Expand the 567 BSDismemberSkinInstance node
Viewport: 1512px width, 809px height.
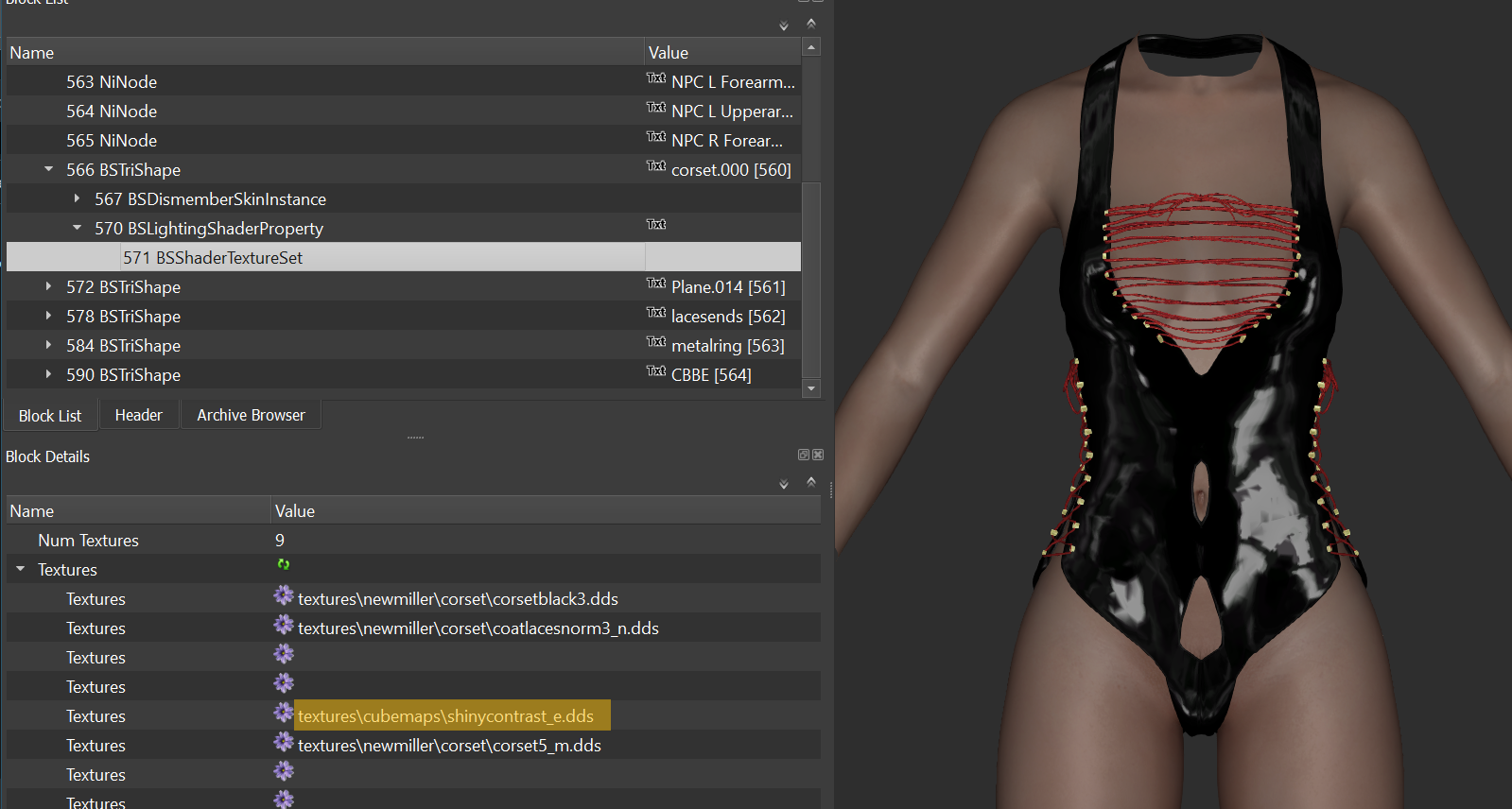[x=77, y=198]
